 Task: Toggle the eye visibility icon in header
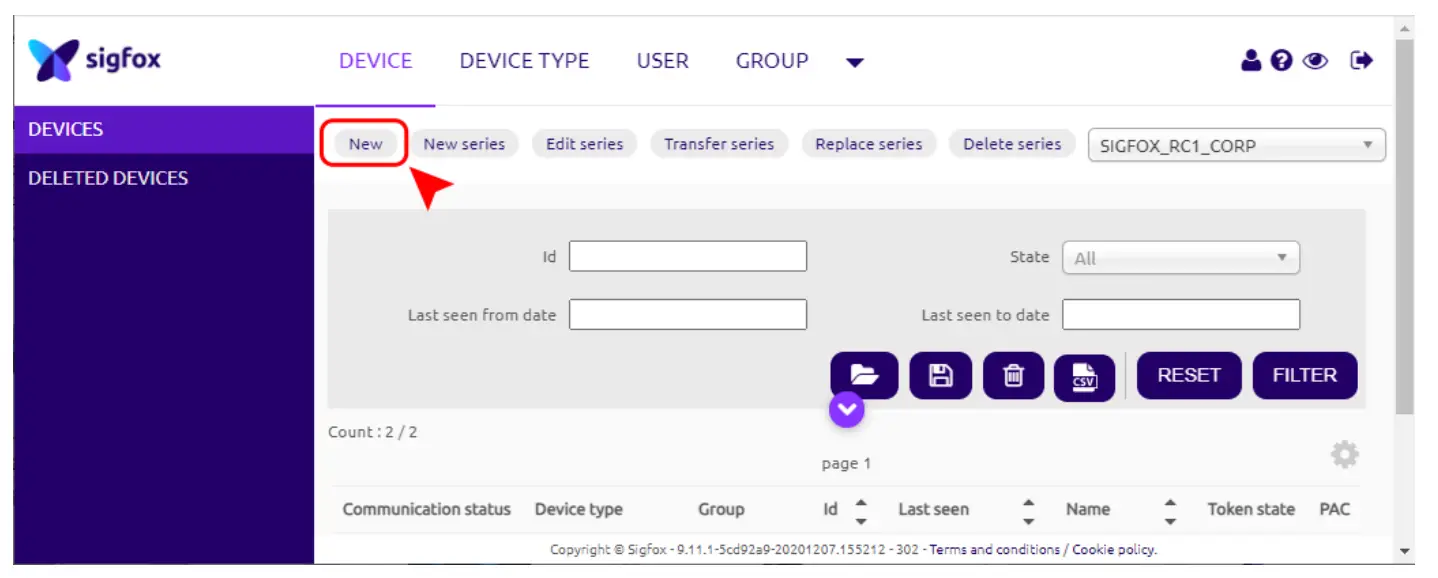tap(1315, 61)
